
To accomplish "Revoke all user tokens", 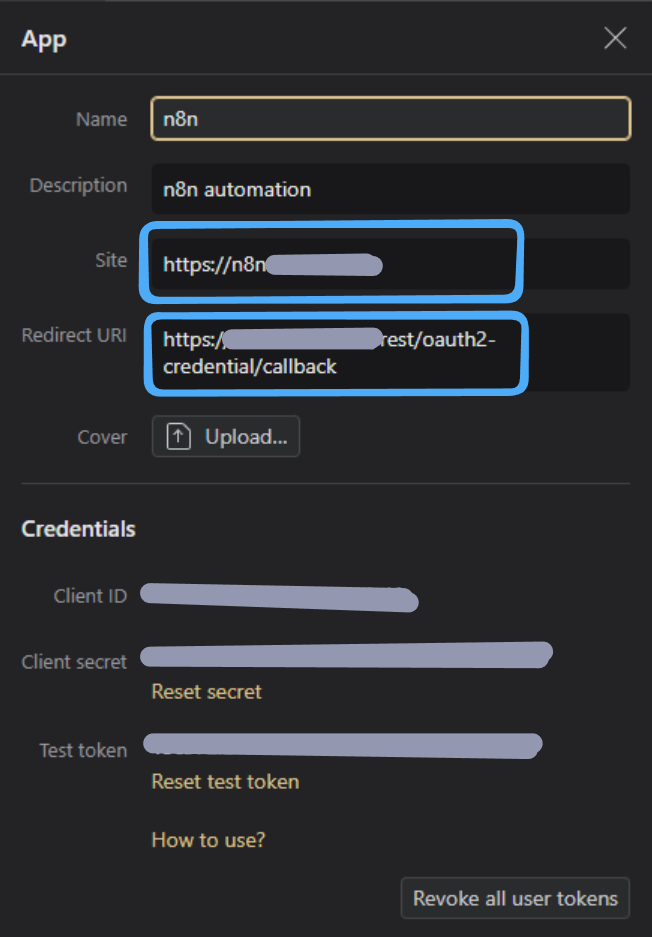I will pos(515,898).
